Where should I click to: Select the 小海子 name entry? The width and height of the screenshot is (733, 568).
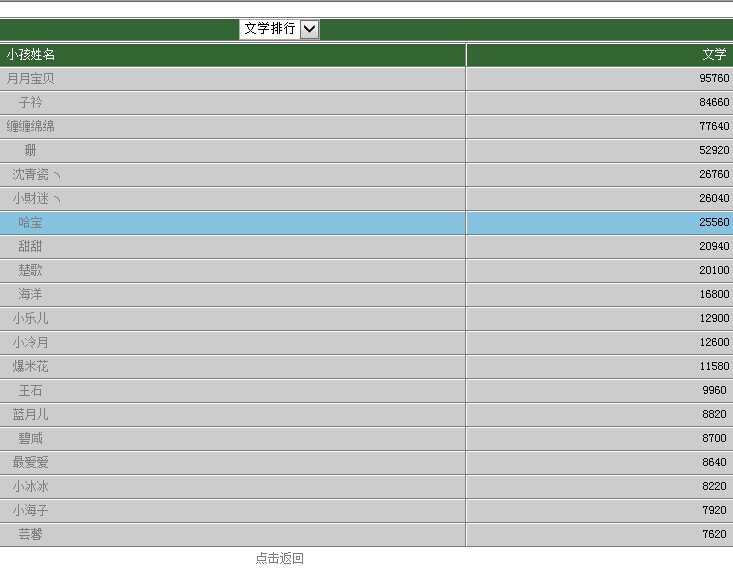(30, 510)
